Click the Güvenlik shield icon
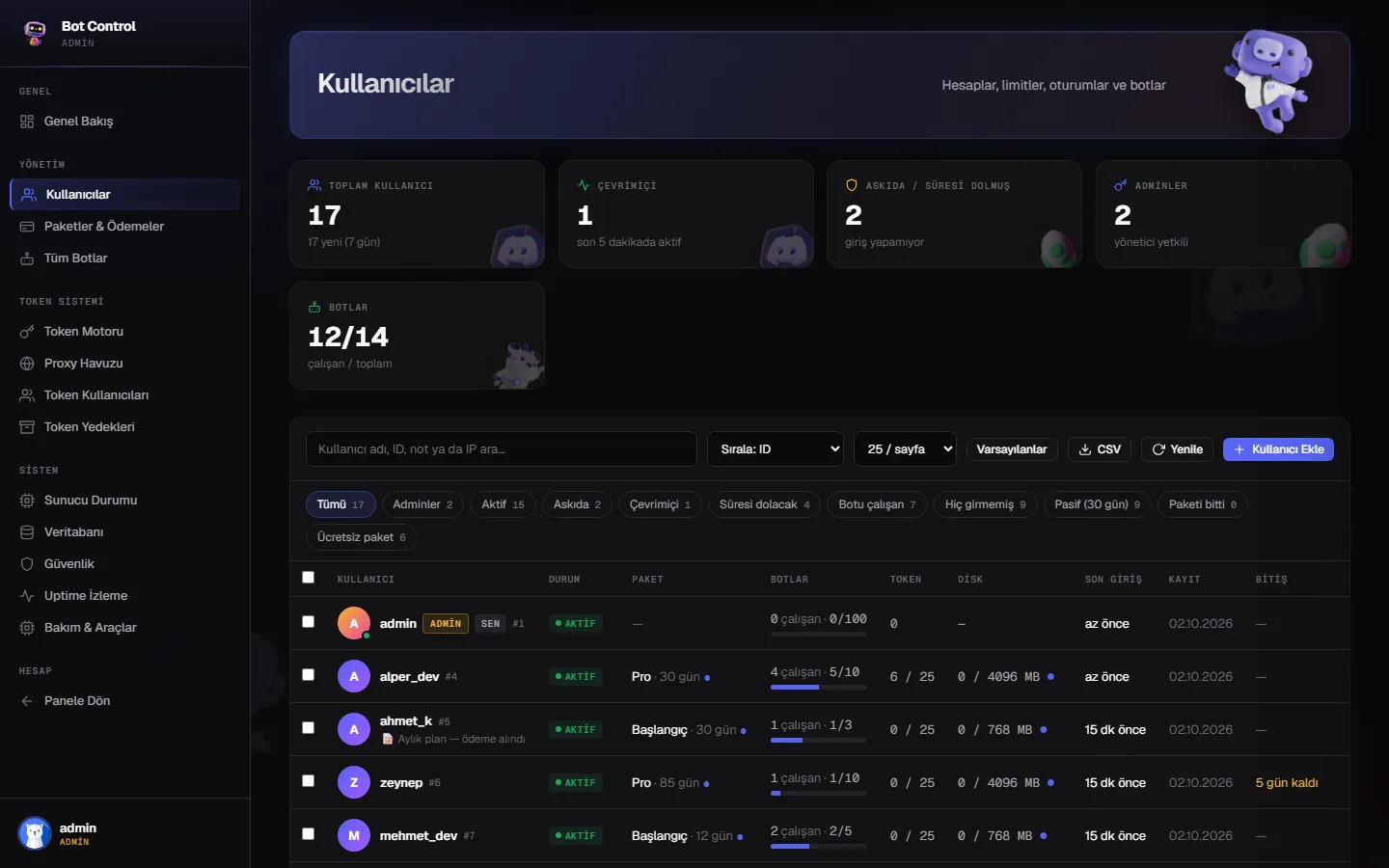Screen dimensions: 1389x868 tap(27, 564)
